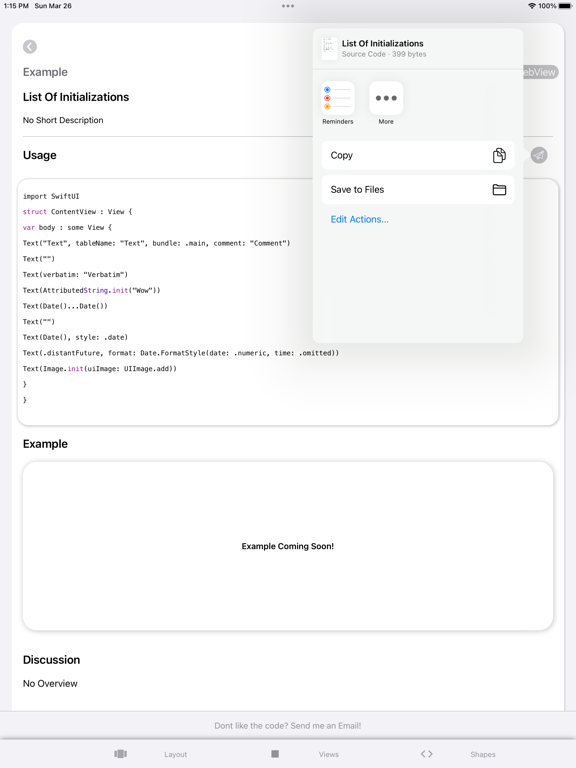Screen dimensions: 576x768
Task: Click the 'Discussion' heading
Action: pyautogui.click(x=51, y=660)
